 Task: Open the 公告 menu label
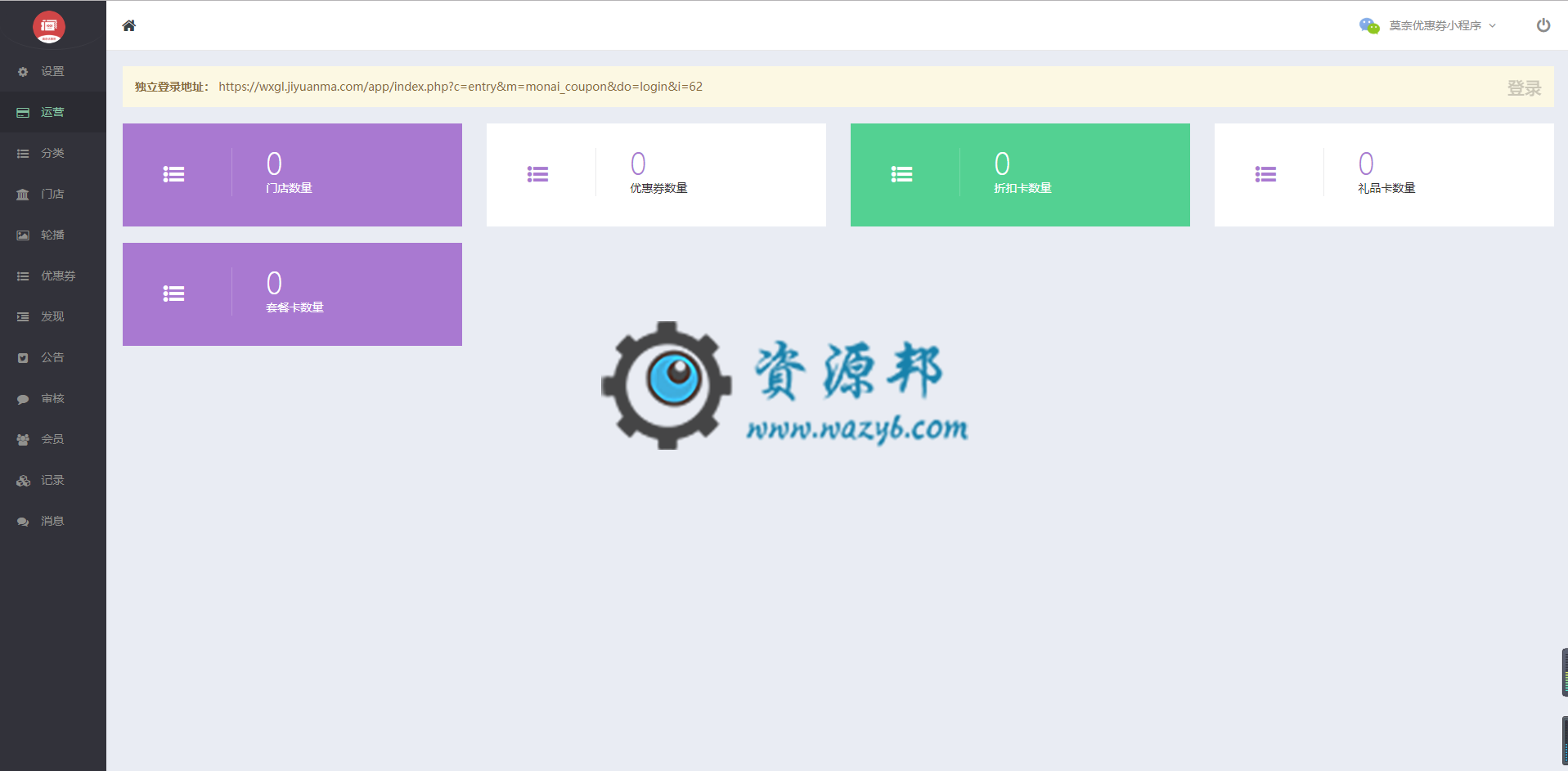[52, 357]
